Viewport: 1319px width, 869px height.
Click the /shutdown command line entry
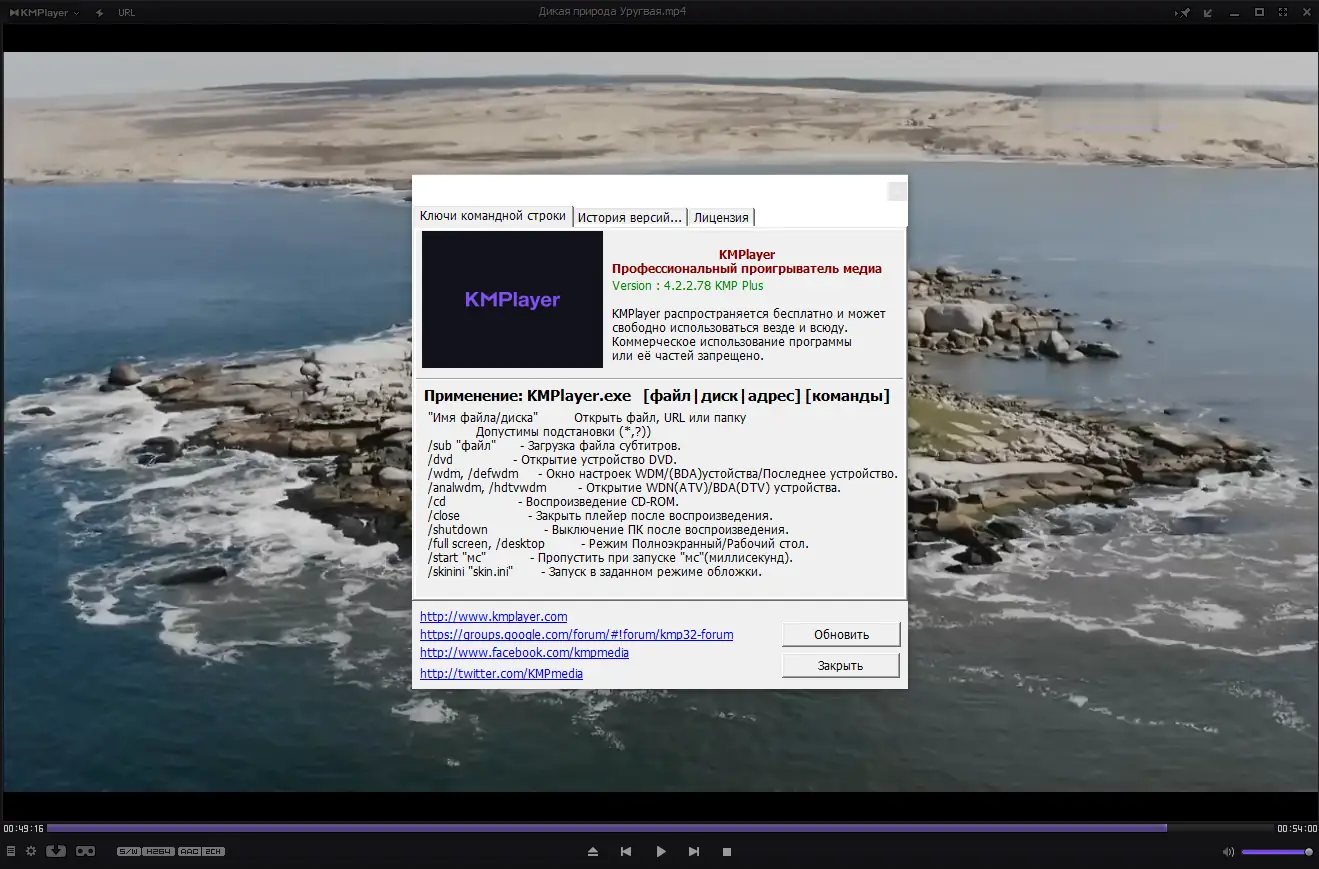608,530
